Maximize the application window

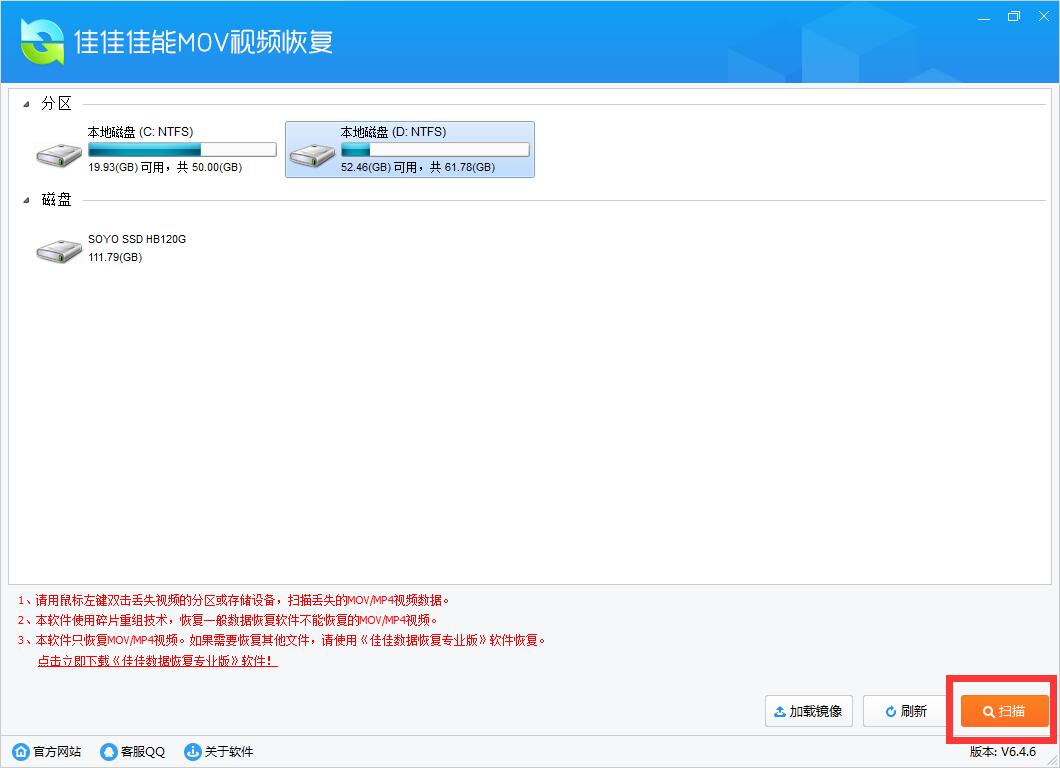(1013, 16)
